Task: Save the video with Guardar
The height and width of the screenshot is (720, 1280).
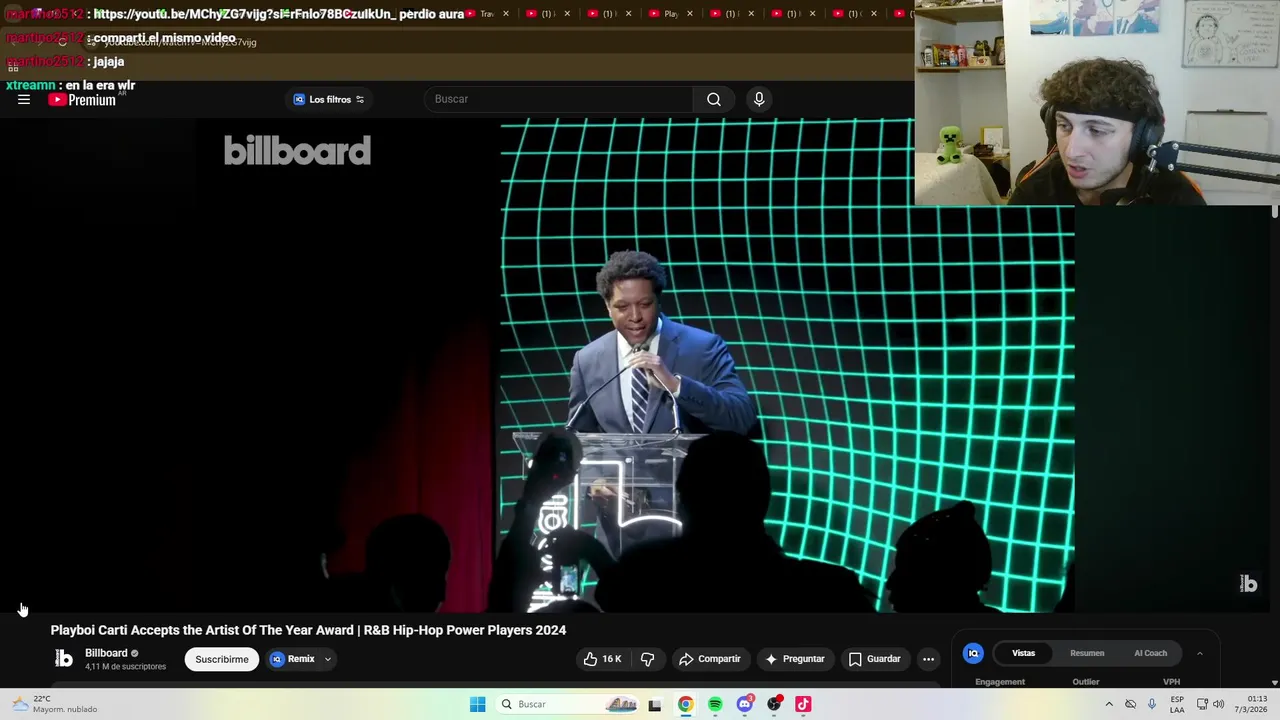Action: point(874,659)
